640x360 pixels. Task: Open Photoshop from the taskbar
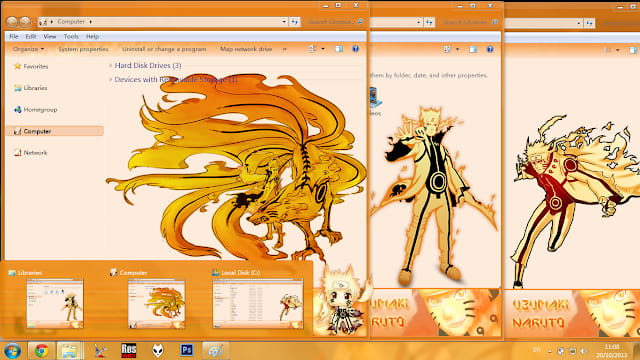click(187, 350)
